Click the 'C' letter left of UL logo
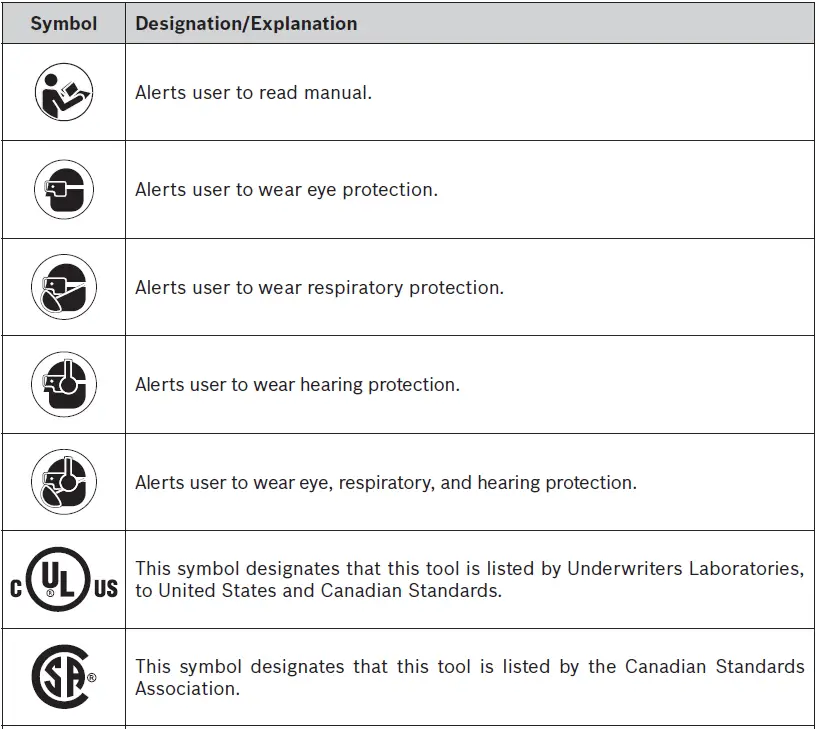818x729 pixels. click(16, 589)
